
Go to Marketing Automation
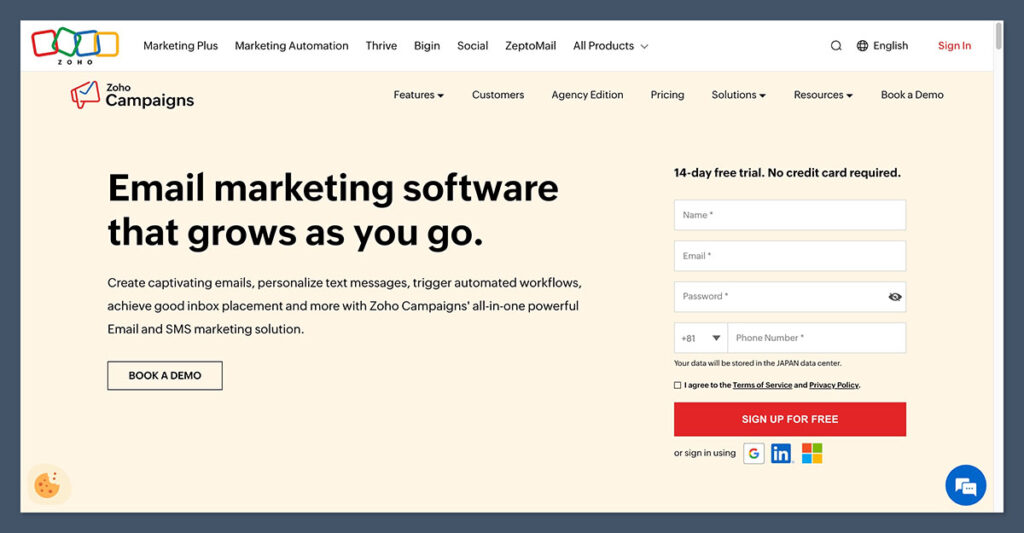pos(291,46)
